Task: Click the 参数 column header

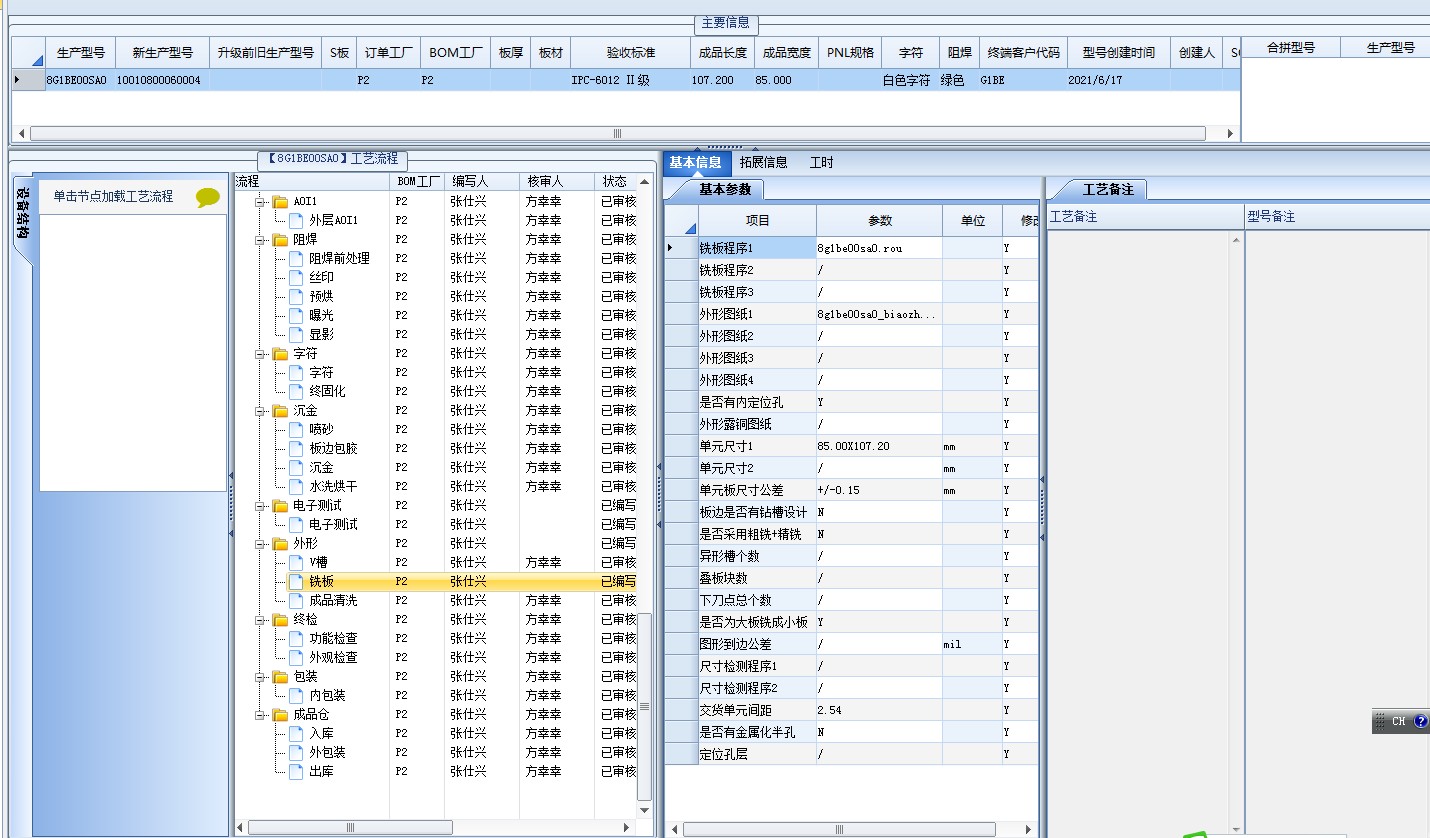Action: click(879, 220)
